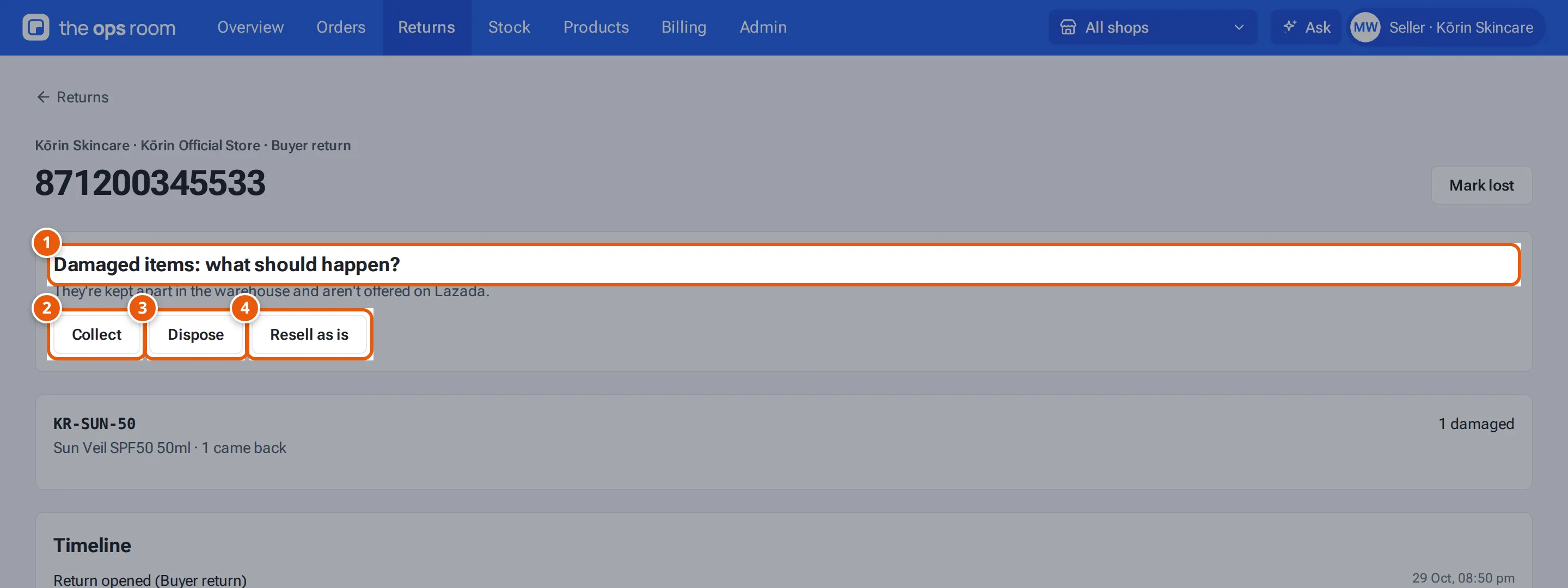Click the Timeline heading

click(x=92, y=545)
